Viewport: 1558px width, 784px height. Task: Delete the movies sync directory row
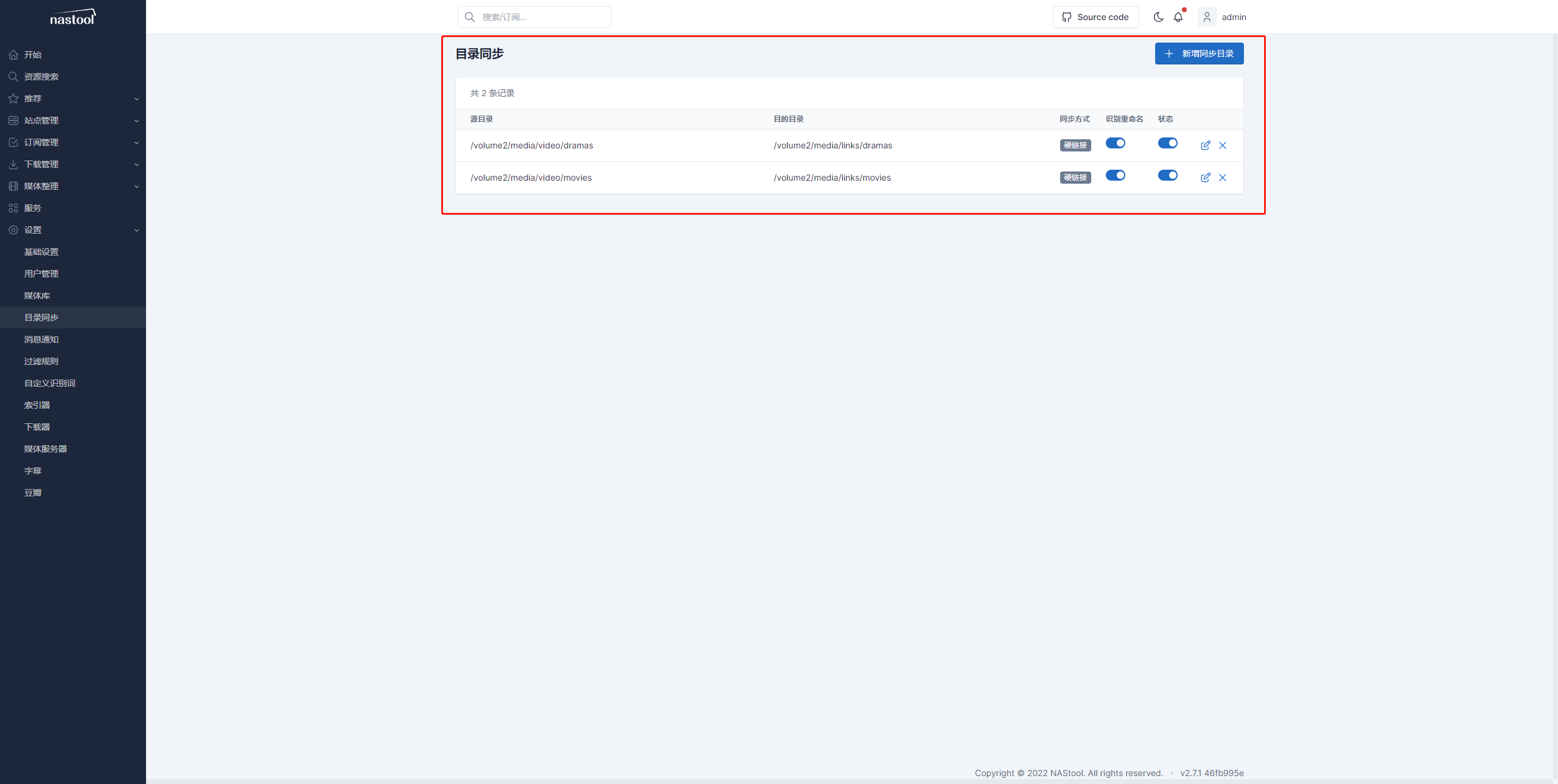tap(1223, 178)
